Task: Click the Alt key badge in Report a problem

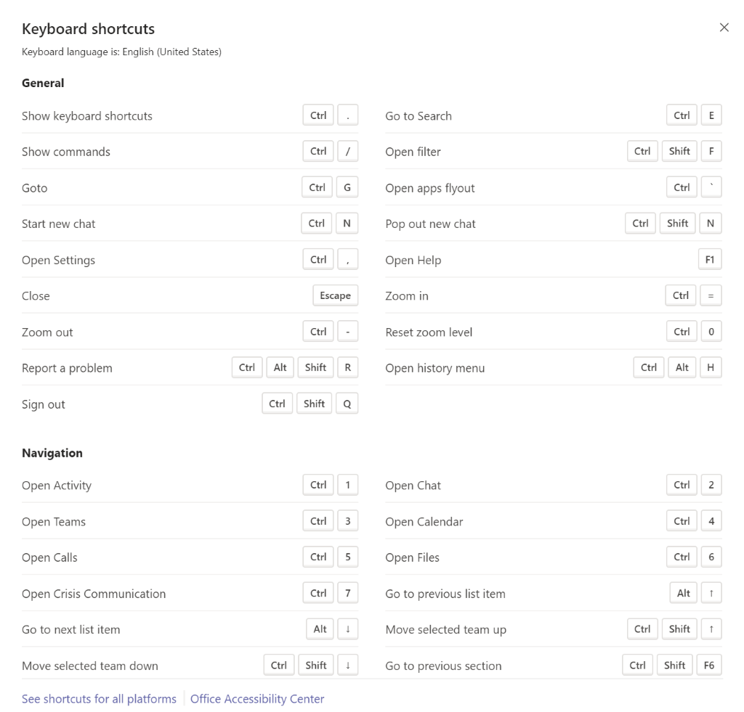Action: point(280,368)
